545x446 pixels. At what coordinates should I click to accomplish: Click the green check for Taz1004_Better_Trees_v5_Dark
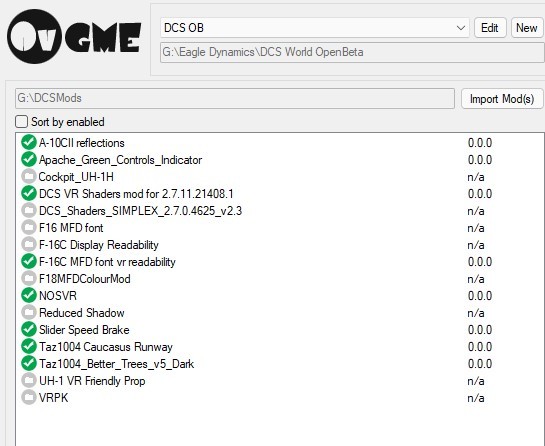(29, 364)
